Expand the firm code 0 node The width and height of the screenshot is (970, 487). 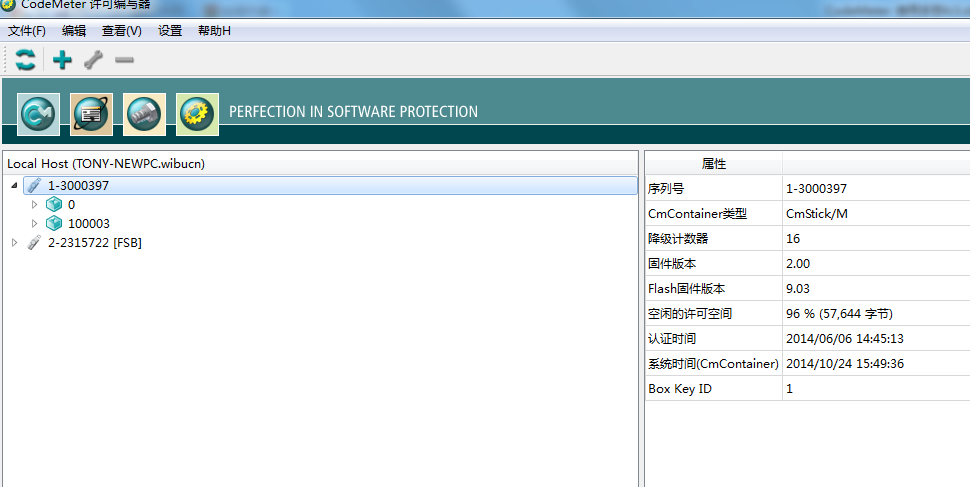35,204
